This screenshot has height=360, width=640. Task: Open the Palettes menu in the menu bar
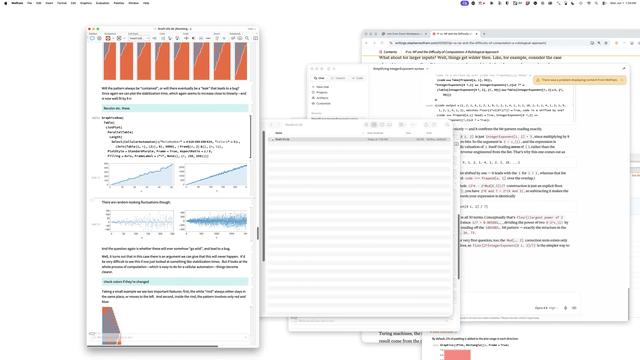(x=119, y=3)
